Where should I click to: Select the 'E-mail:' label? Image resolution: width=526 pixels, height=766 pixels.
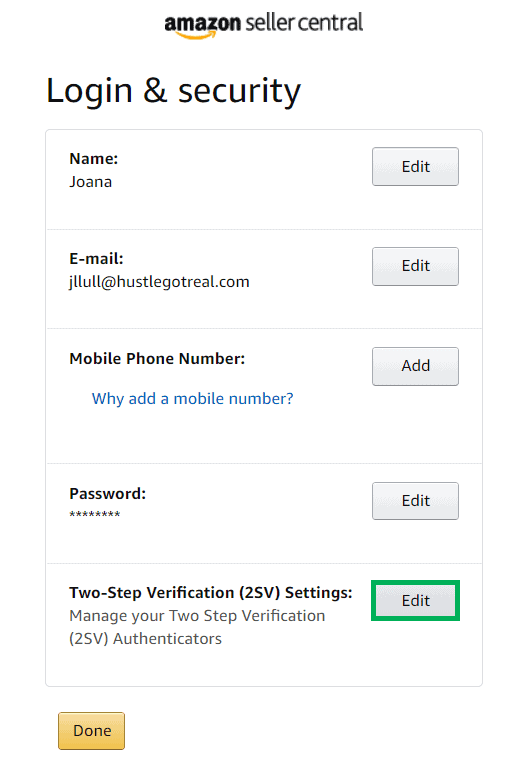pos(96,258)
